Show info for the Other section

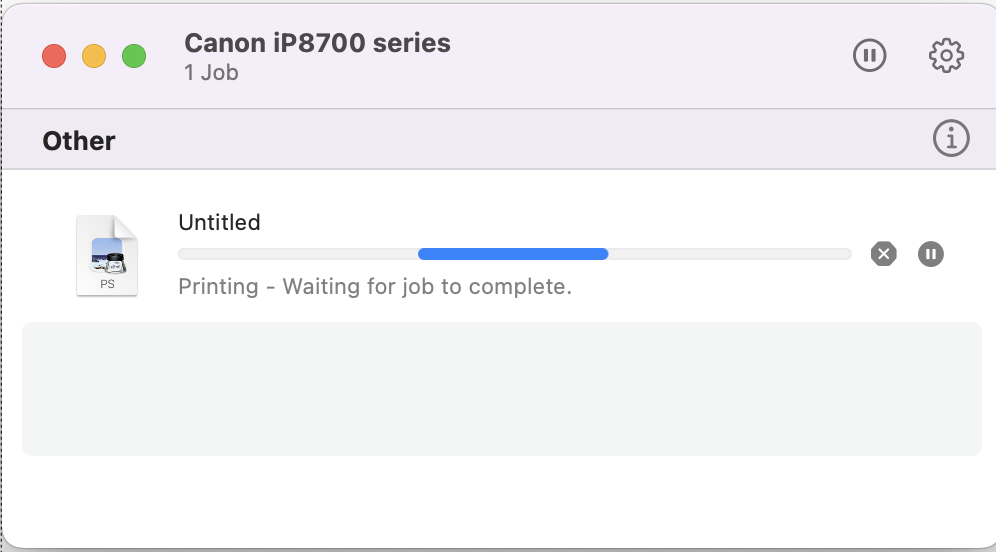pos(950,139)
